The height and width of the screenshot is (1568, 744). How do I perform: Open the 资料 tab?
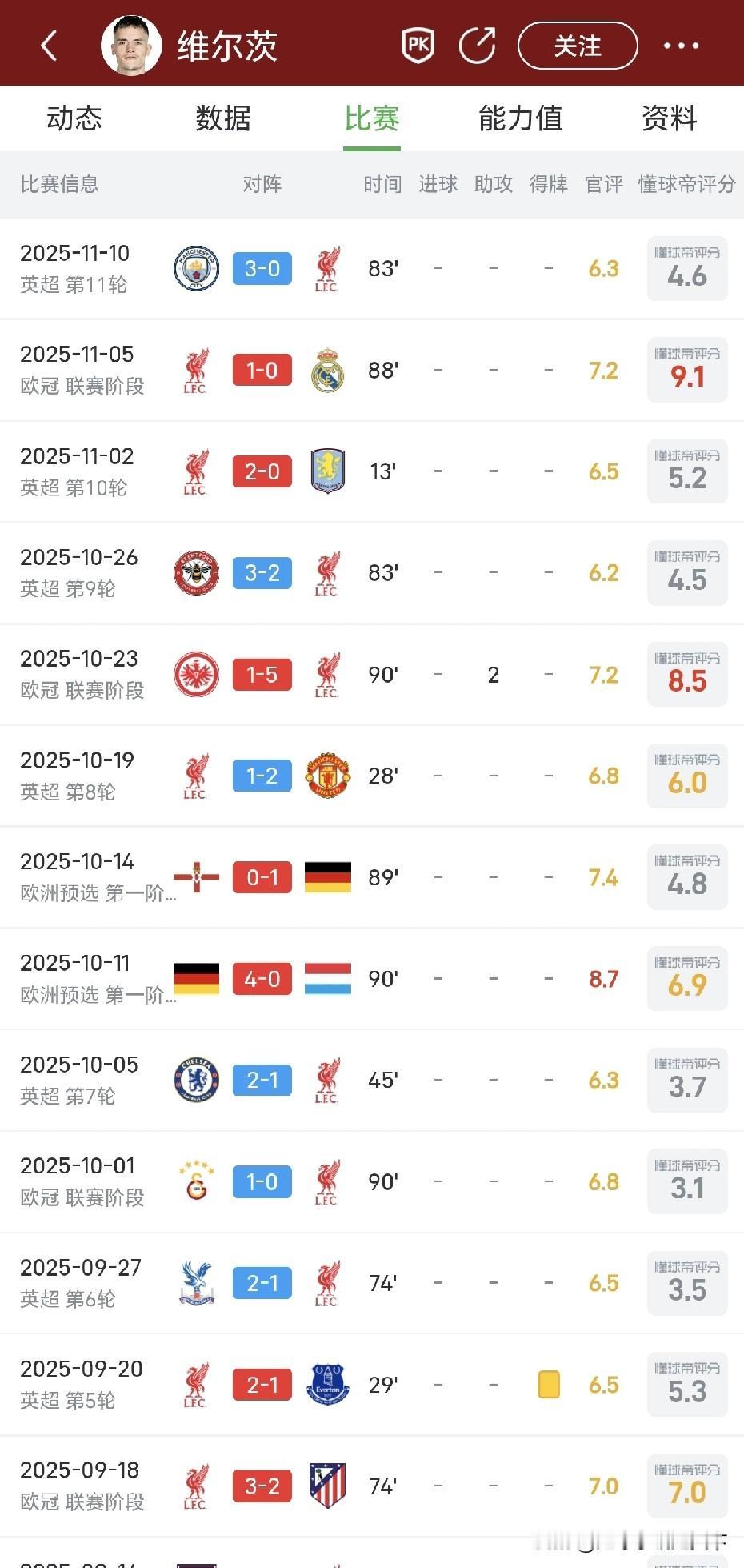[670, 118]
